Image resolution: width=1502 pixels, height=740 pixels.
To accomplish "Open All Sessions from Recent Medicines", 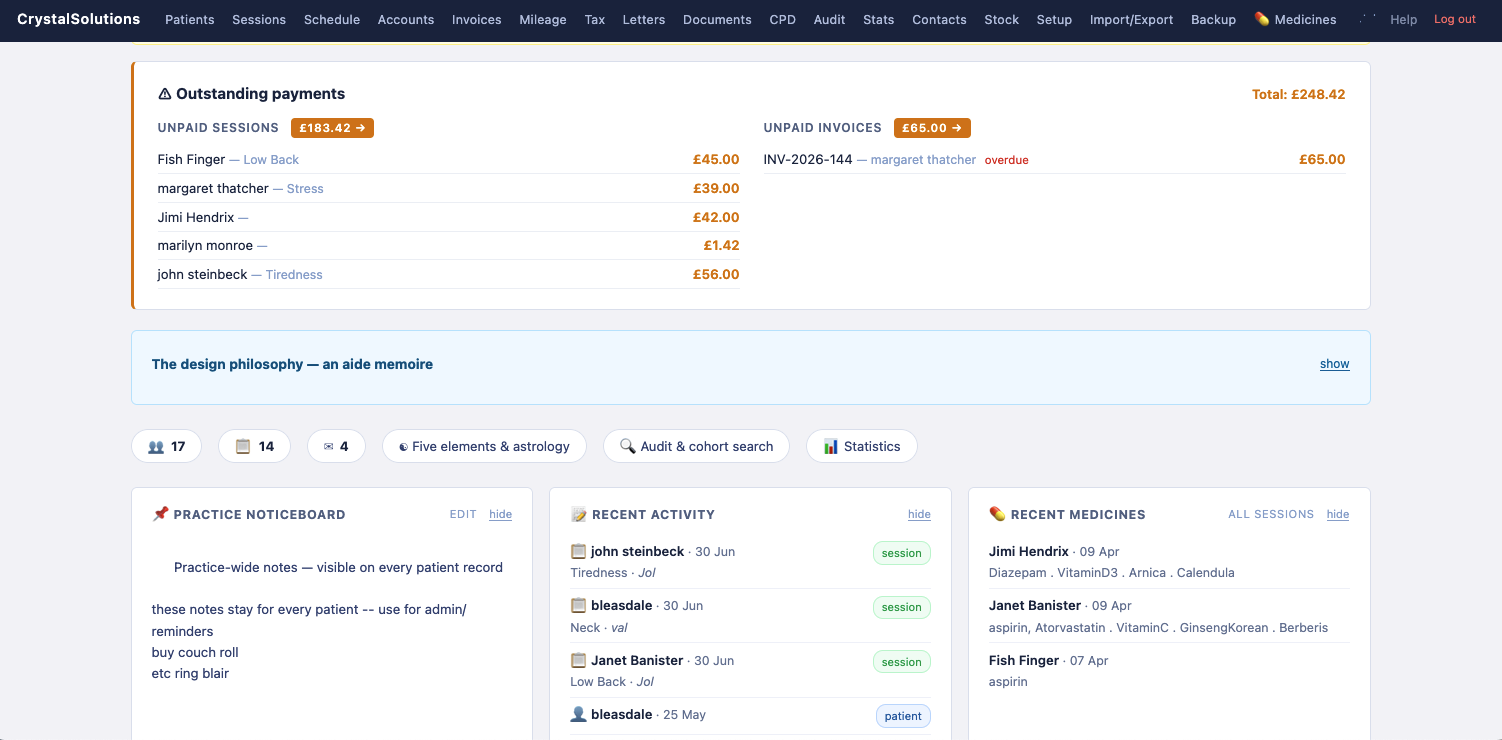I will tap(1271, 514).
